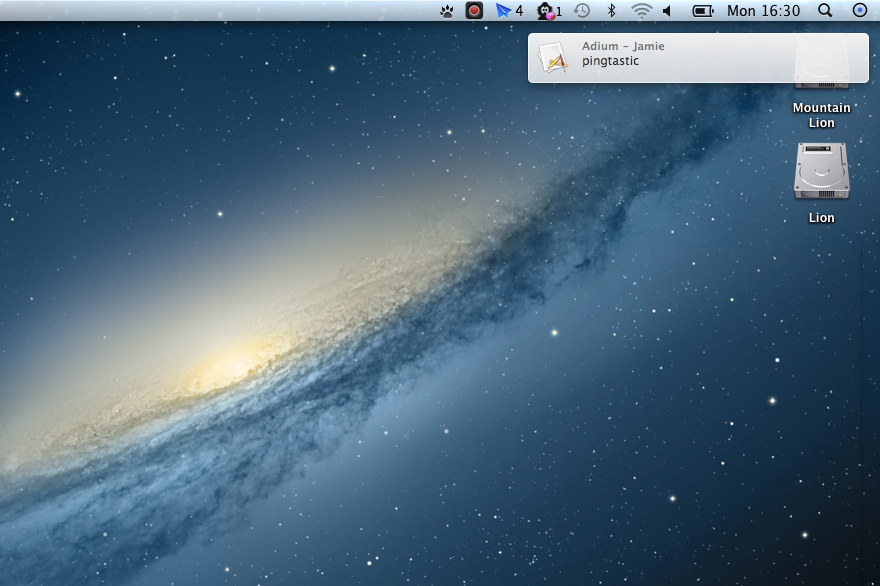Open the Adium duck status icon
The image size is (880, 586).
click(x=546, y=11)
